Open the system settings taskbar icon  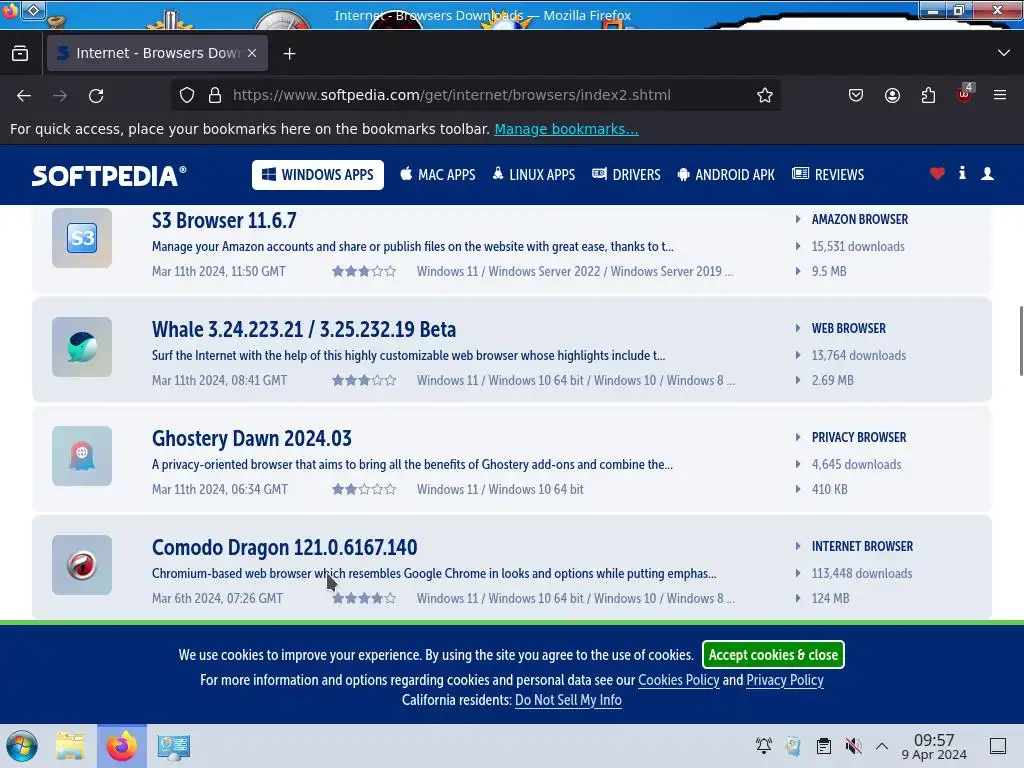pyautogui.click(x=173, y=746)
